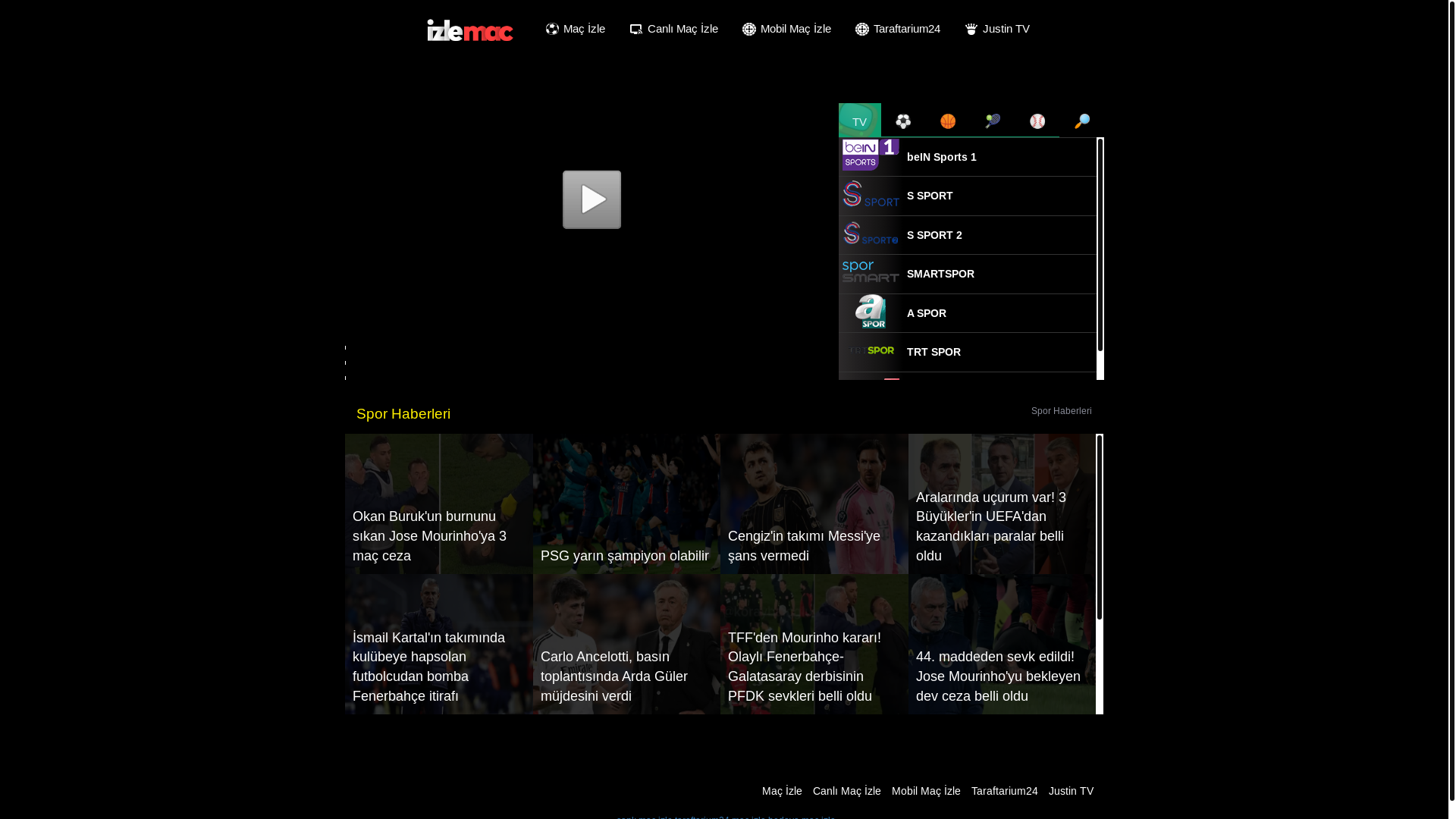This screenshot has width=1456, height=819.
Task: Select S SPORT channel name
Action: (930, 196)
